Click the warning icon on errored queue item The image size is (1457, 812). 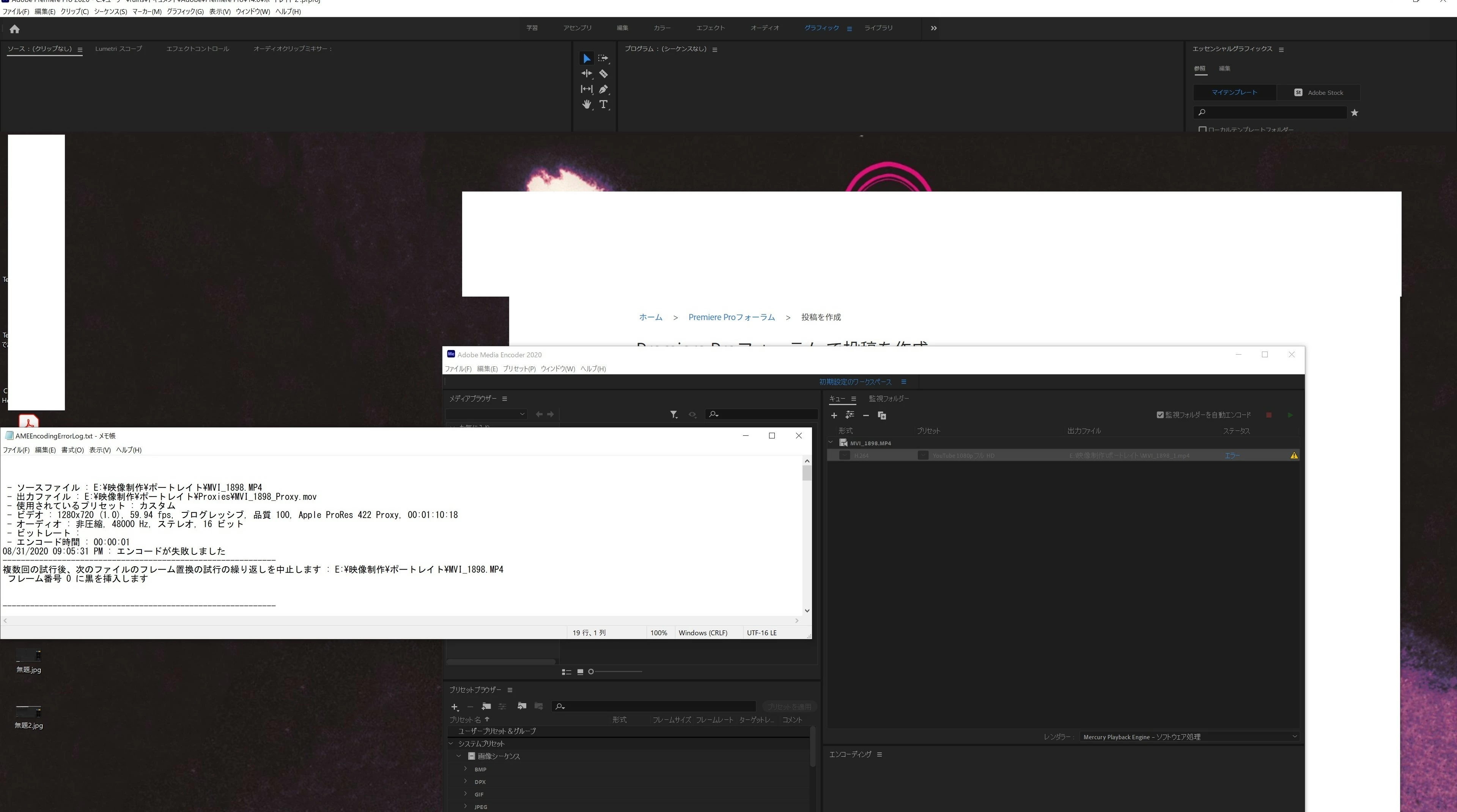1293,455
